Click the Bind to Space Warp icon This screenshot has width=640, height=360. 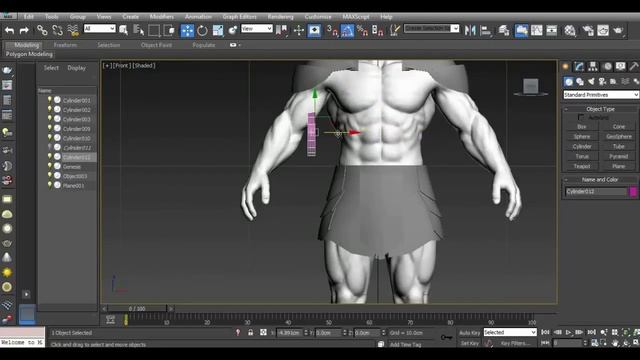click(x=73, y=30)
